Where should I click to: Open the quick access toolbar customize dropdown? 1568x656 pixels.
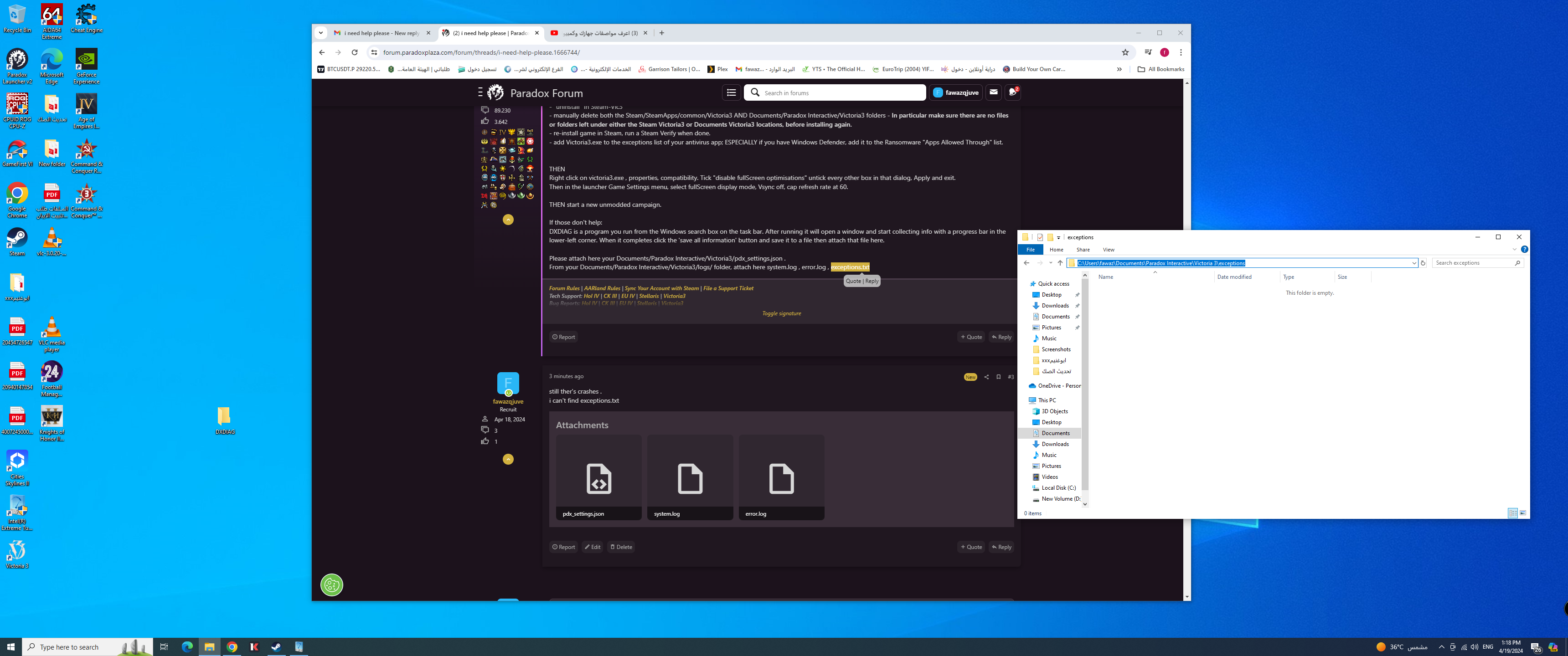pos(1058,237)
